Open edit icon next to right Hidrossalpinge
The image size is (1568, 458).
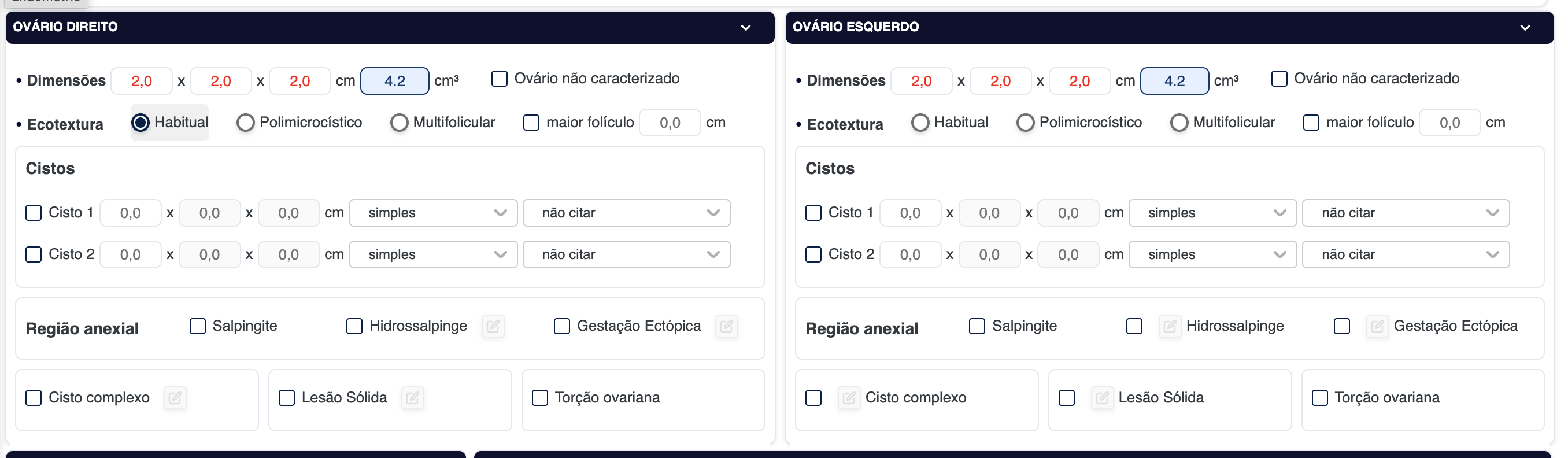[493, 327]
